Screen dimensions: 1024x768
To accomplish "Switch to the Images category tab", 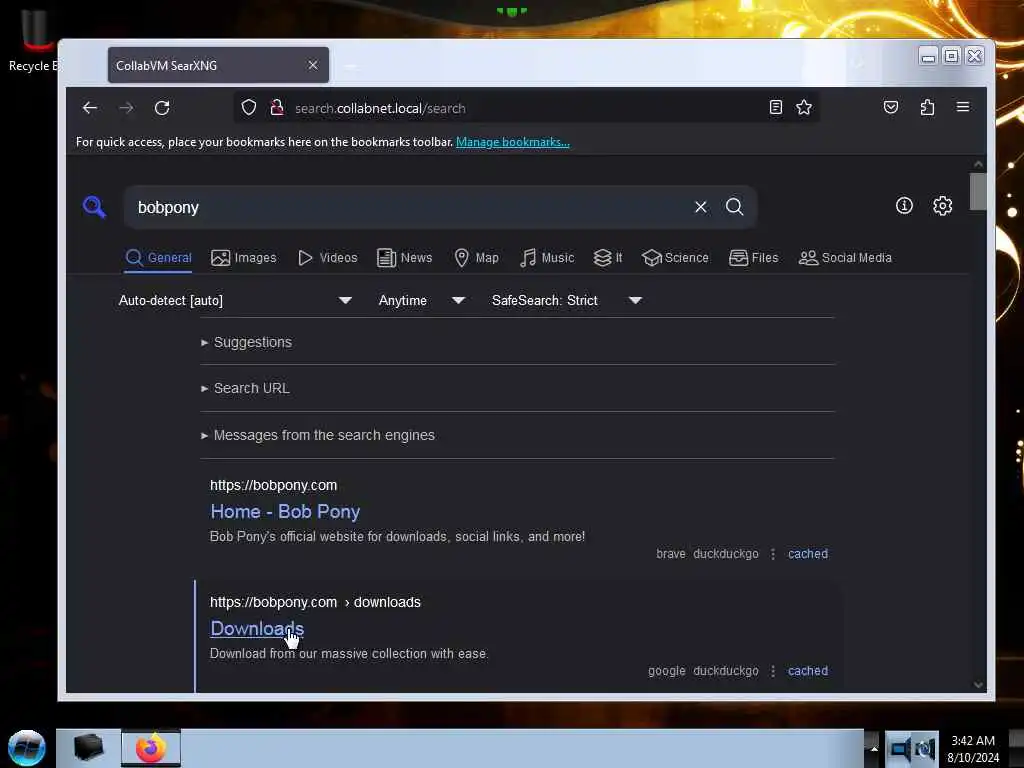I will coord(244,258).
